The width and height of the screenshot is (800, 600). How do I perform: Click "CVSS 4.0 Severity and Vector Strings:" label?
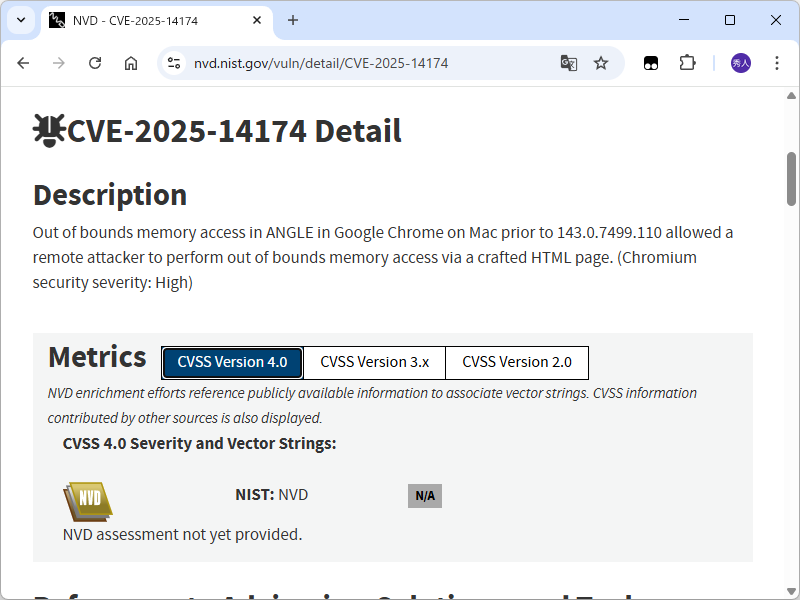coord(199,444)
